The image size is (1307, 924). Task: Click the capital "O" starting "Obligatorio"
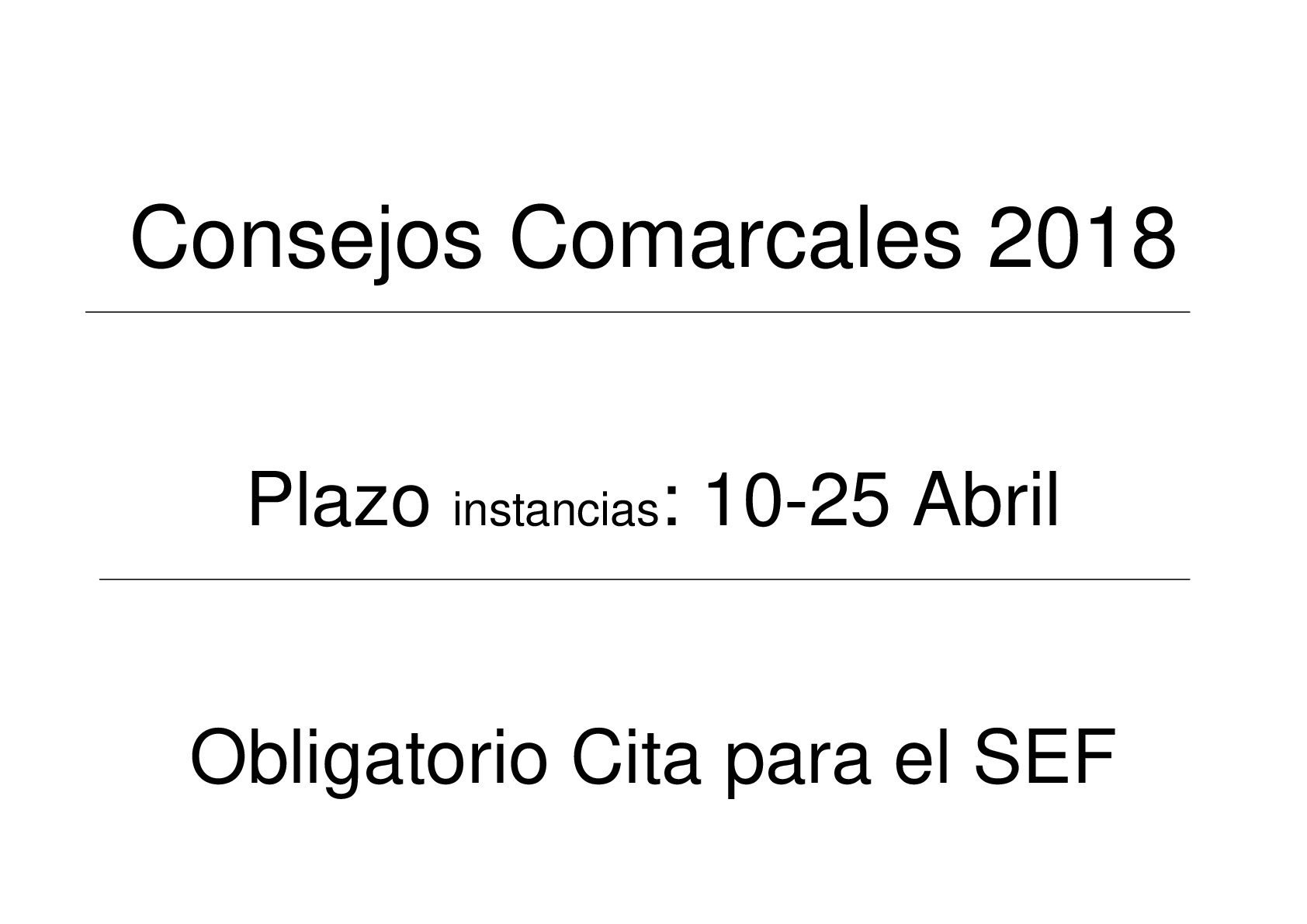pyautogui.click(x=217, y=758)
